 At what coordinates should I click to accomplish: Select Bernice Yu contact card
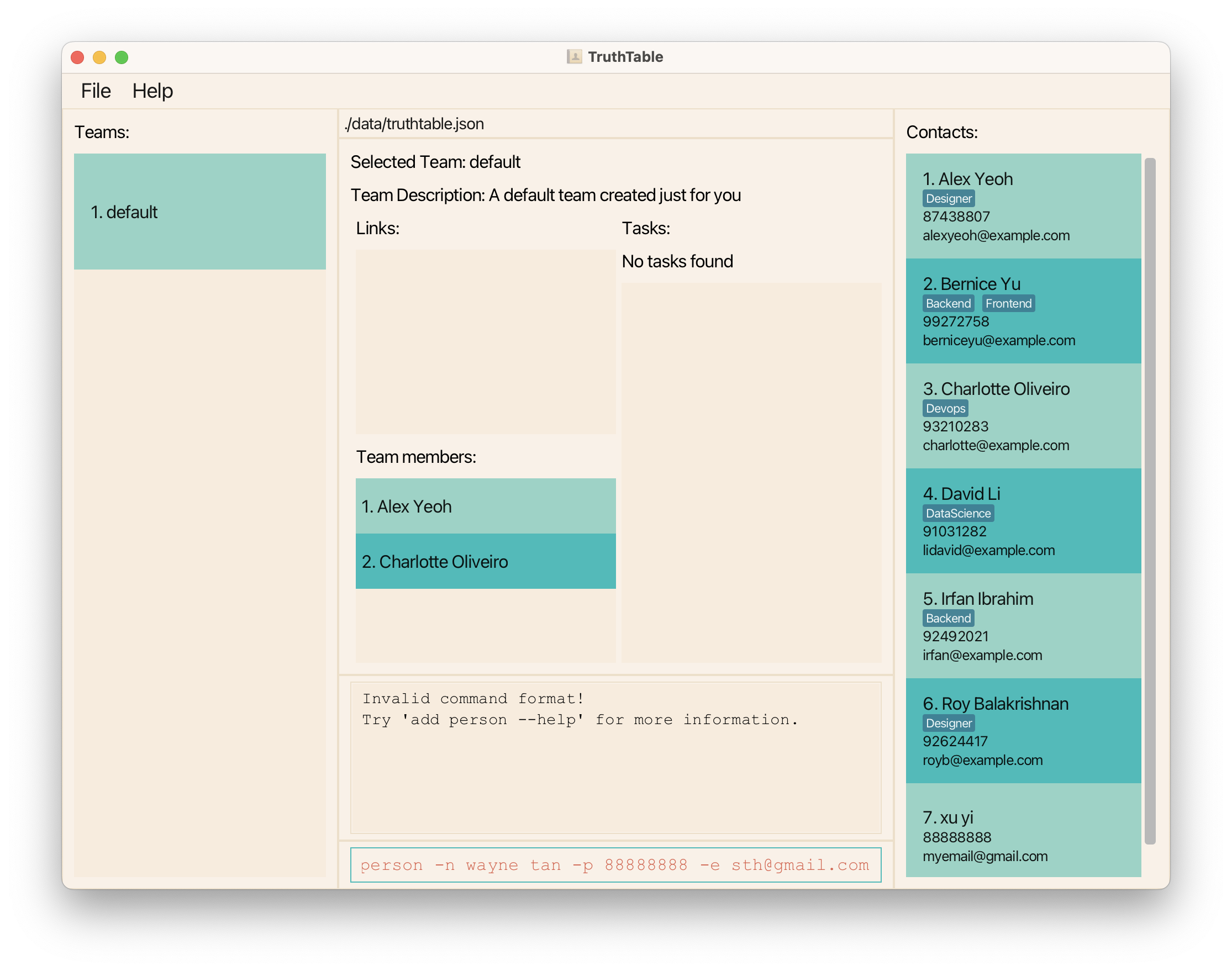click(1023, 311)
